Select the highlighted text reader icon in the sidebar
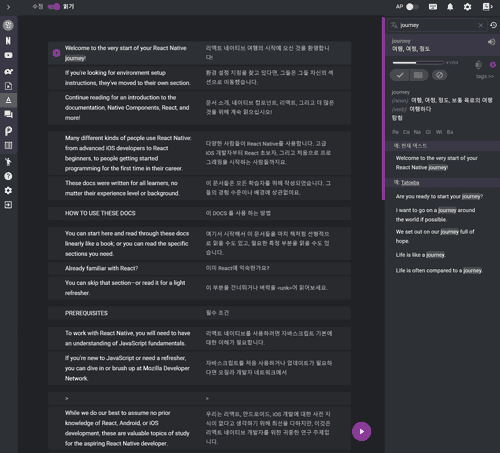 pyautogui.click(x=8, y=100)
